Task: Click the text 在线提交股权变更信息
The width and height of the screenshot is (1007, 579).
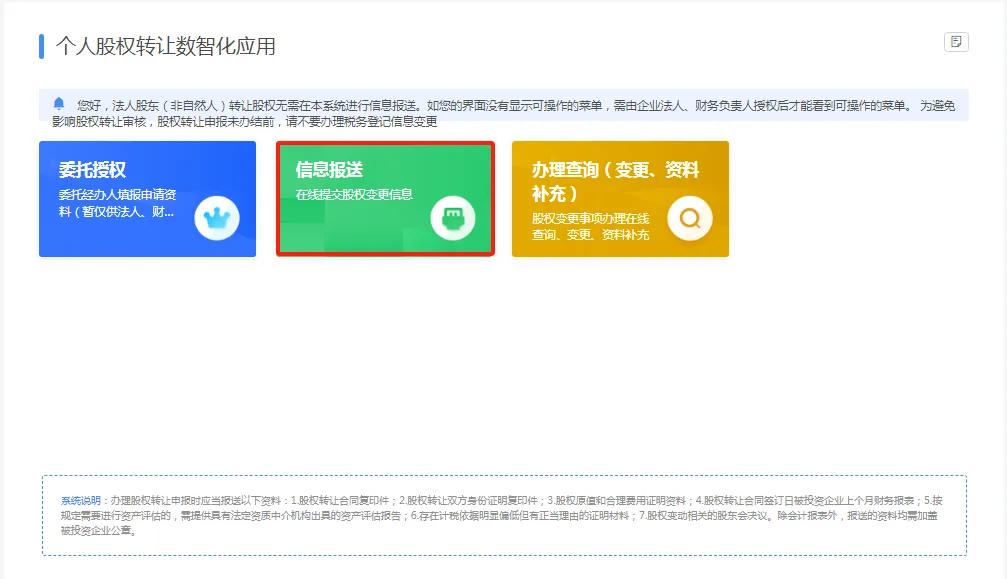Action: (354, 194)
